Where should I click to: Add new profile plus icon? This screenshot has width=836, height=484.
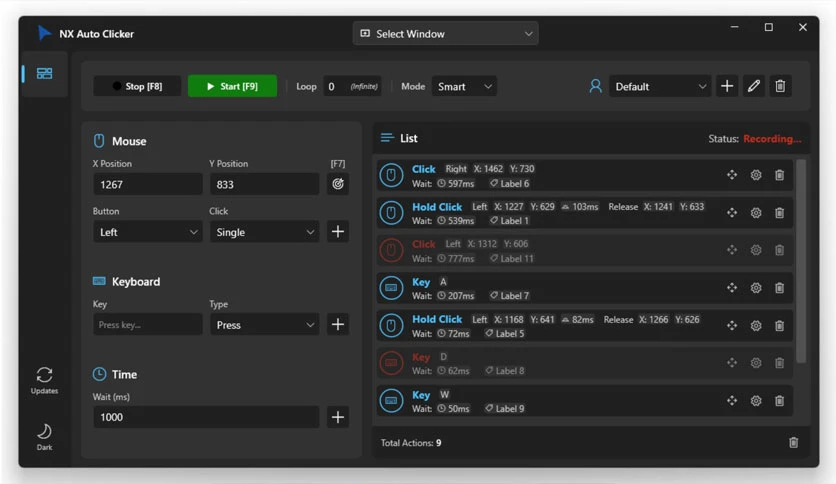(x=727, y=86)
